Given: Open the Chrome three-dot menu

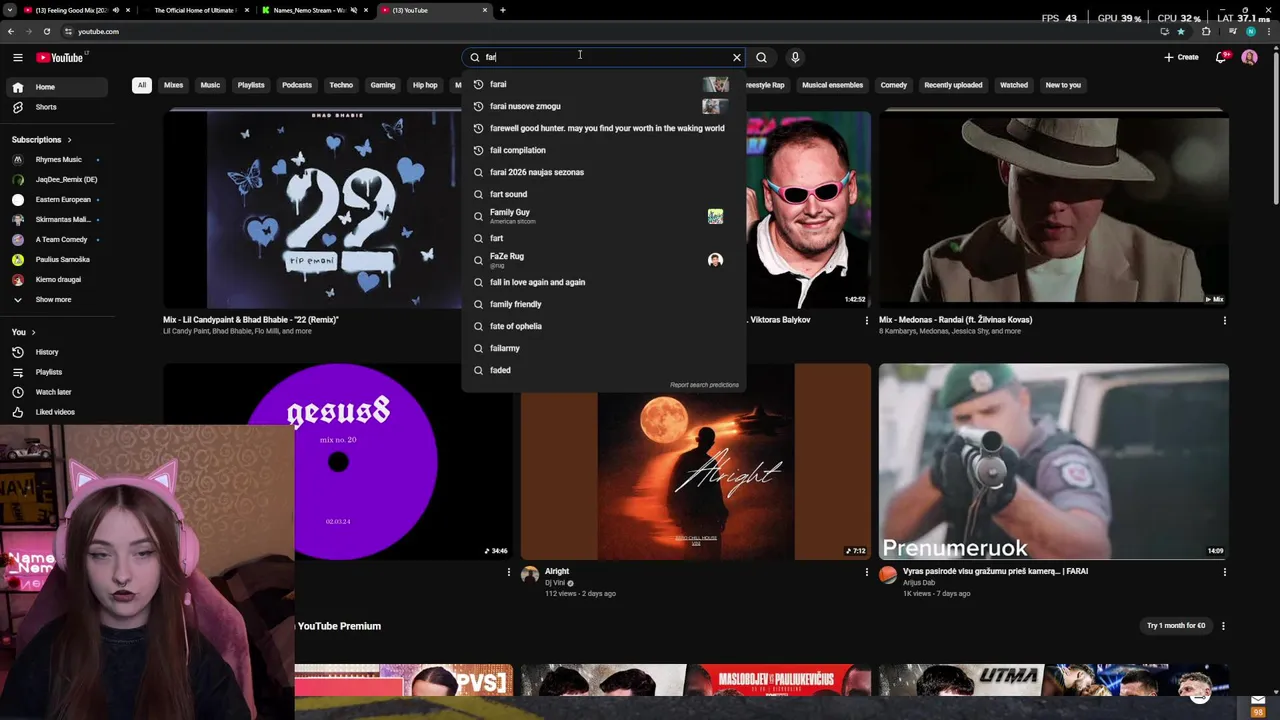Looking at the screenshot, I should (x=1269, y=31).
